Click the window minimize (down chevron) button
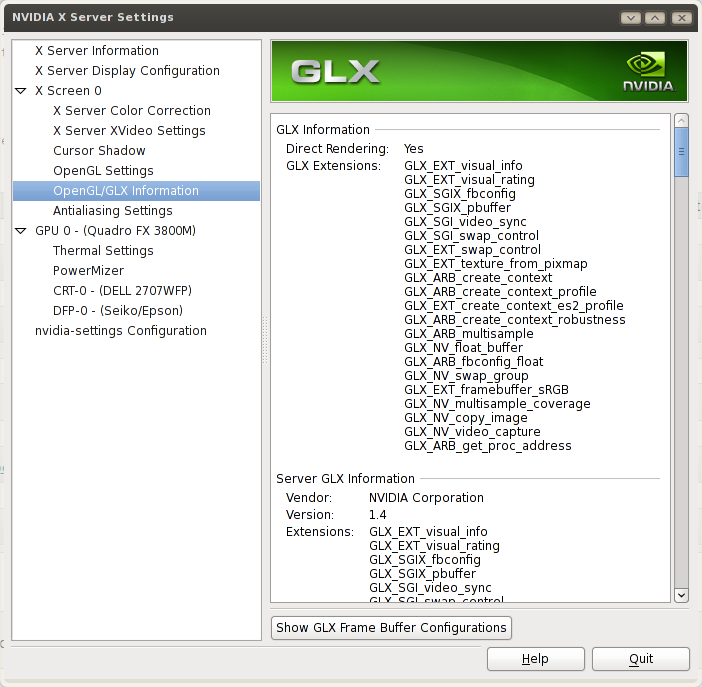 pos(631,18)
